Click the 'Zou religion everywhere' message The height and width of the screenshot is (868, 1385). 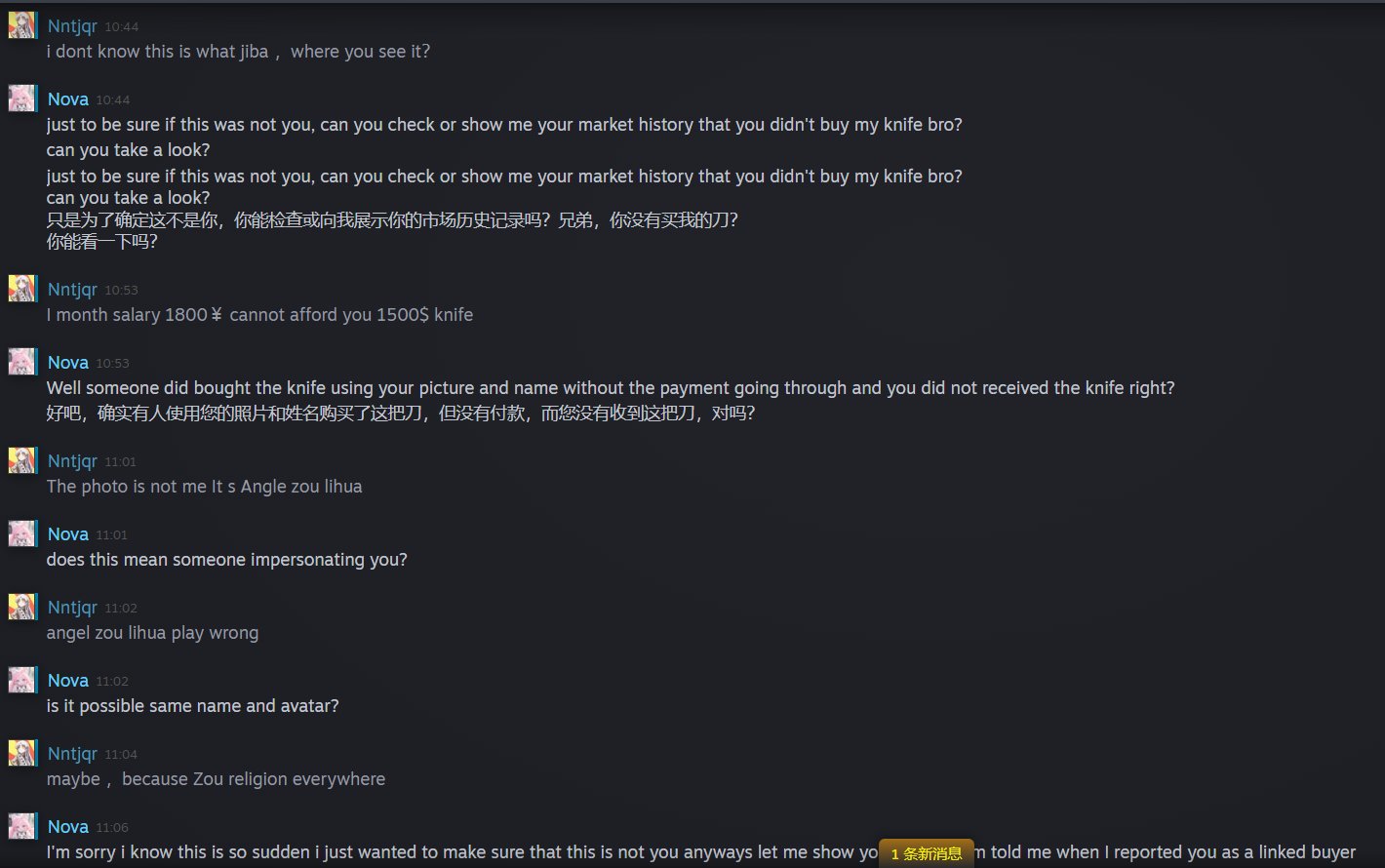click(216, 779)
